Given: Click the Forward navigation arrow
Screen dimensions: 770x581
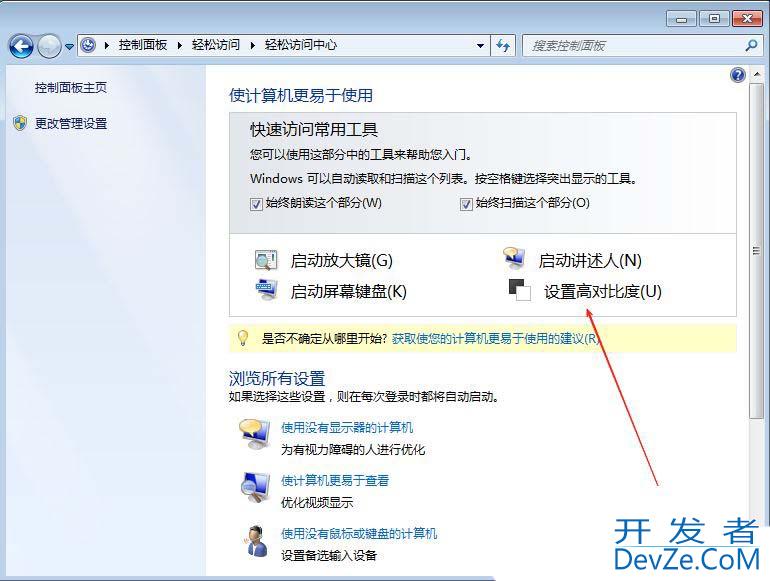Looking at the screenshot, I should [50, 47].
